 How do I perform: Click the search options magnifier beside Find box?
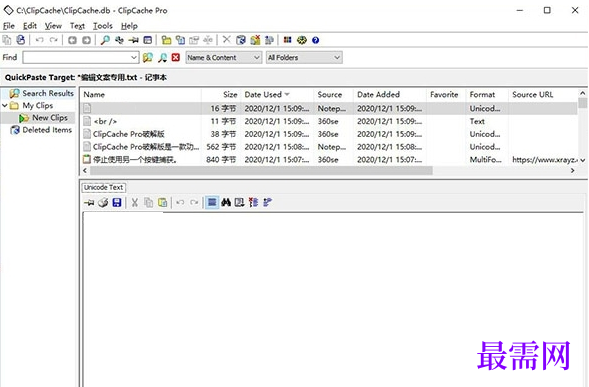point(162,57)
